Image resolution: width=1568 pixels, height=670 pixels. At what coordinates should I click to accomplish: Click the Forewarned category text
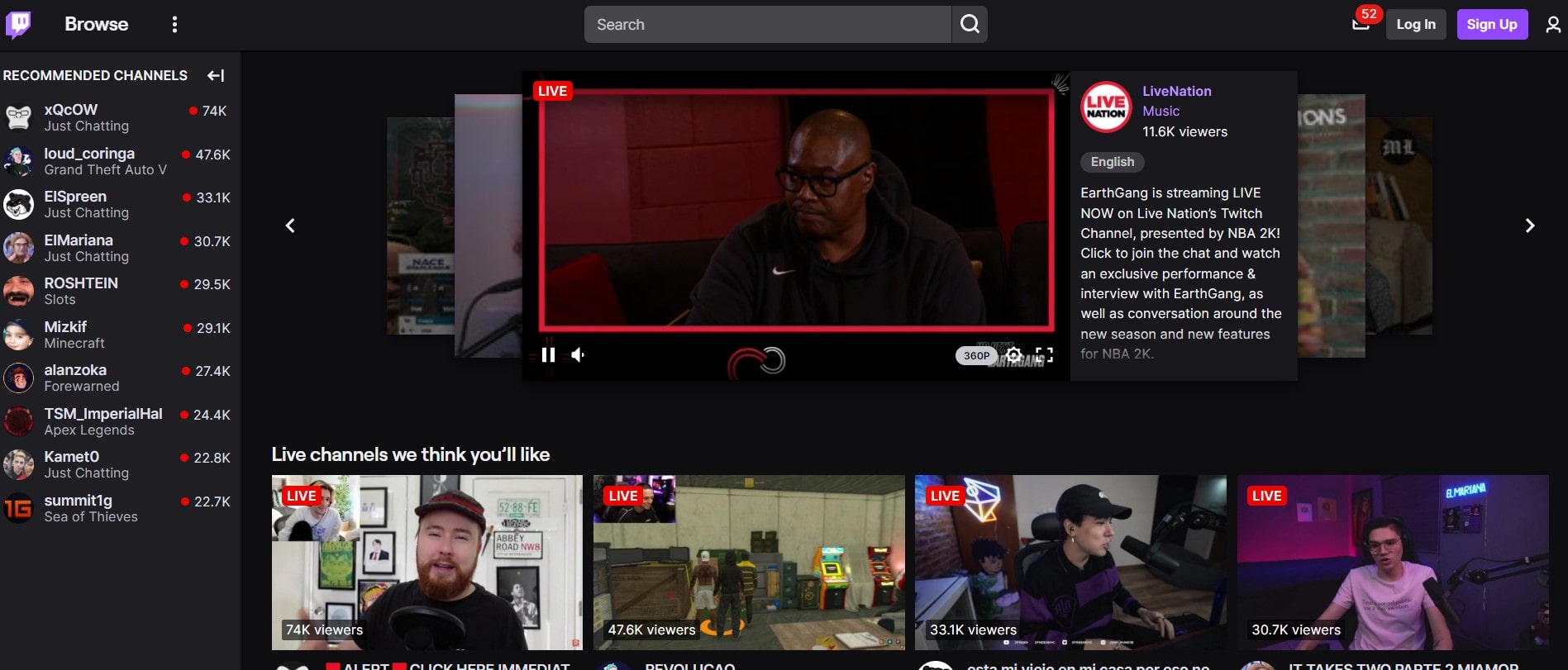[82, 386]
